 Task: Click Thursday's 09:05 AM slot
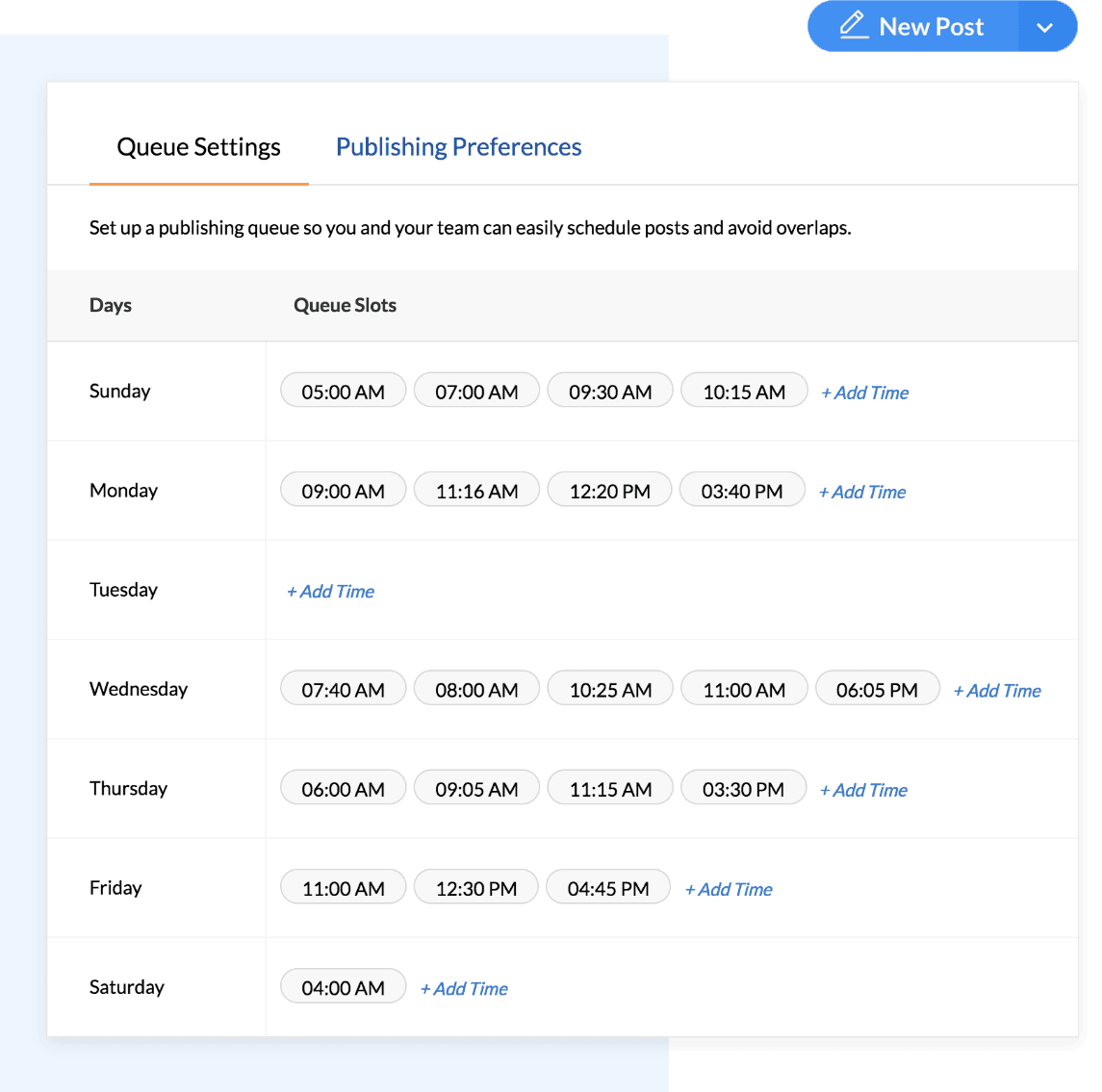click(476, 790)
